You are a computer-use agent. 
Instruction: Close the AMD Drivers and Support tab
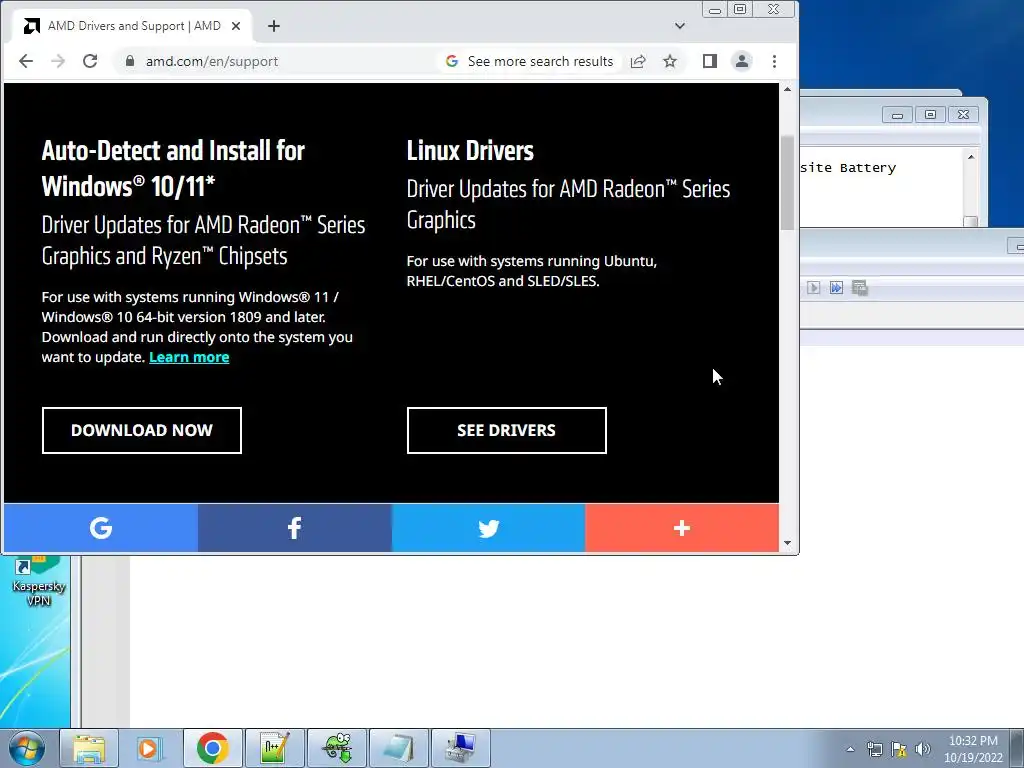click(236, 26)
